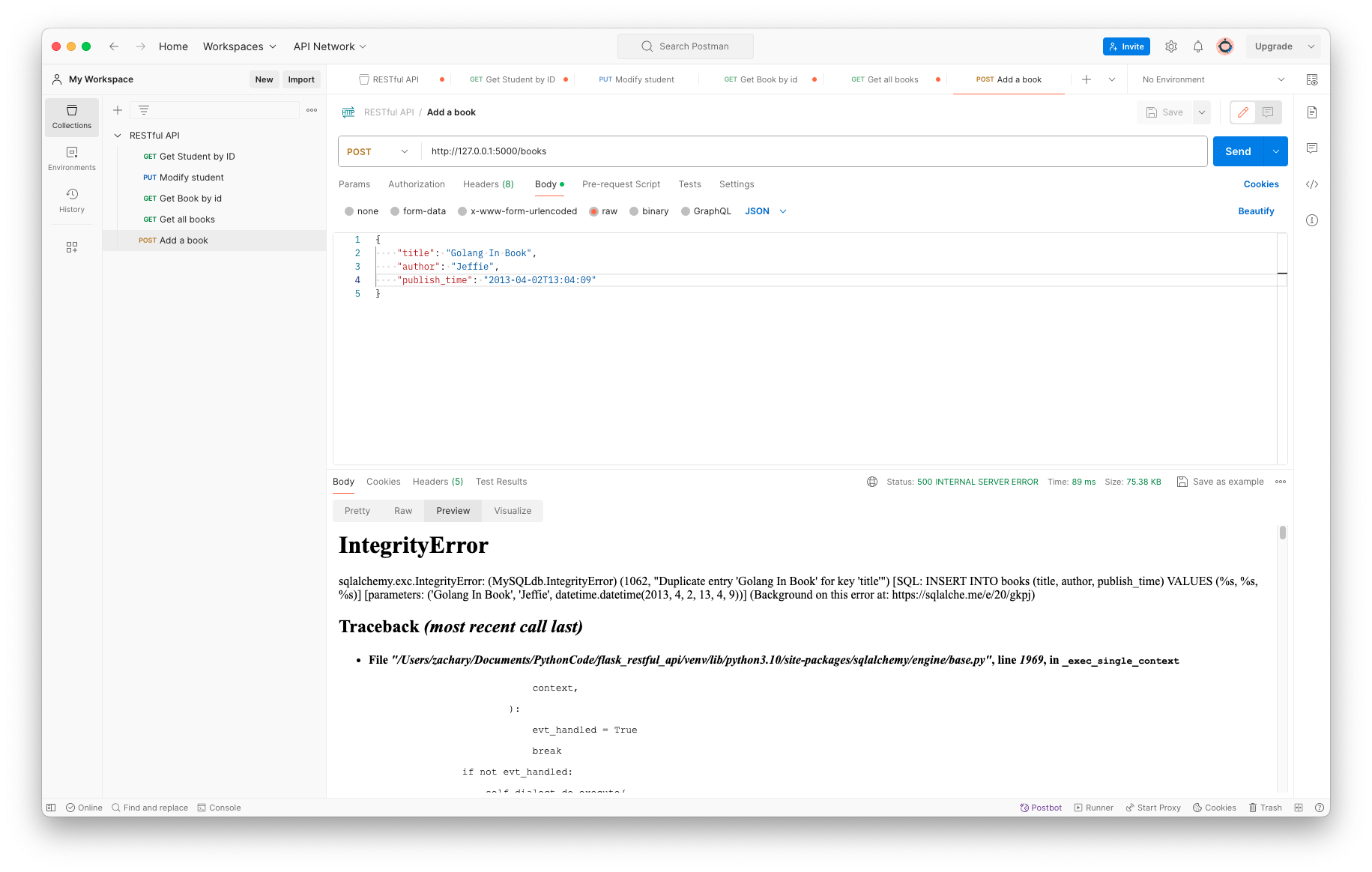Open the two-pane layout toggle
The image size is (1372, 872).
pos(1299,808)
